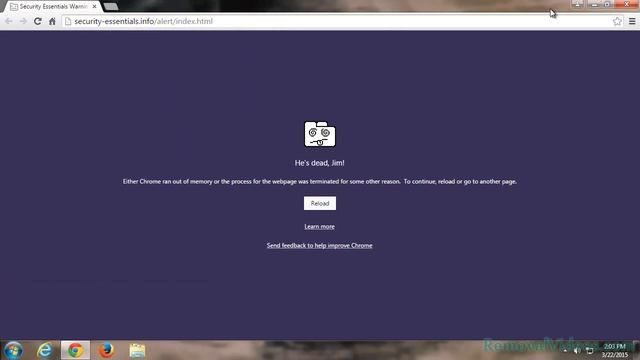Screen dimensions: 640x360
Task: Click the Reload button on the error page
Action: [x=320, y=203]
